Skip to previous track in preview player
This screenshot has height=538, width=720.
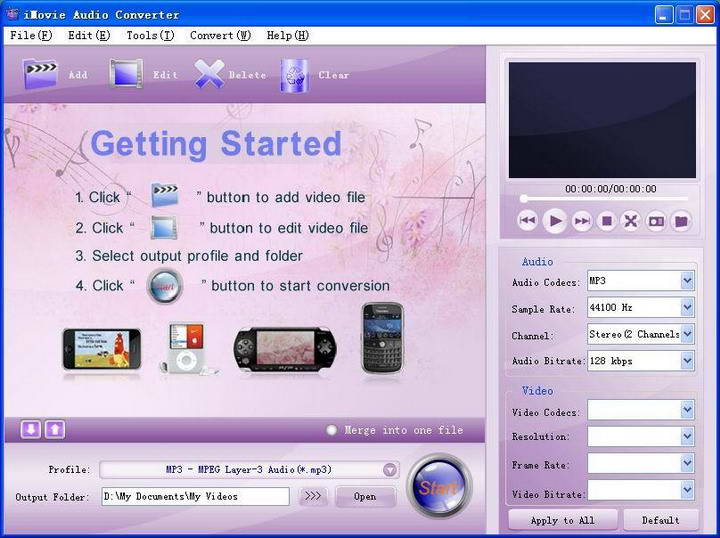coord(528,221)
